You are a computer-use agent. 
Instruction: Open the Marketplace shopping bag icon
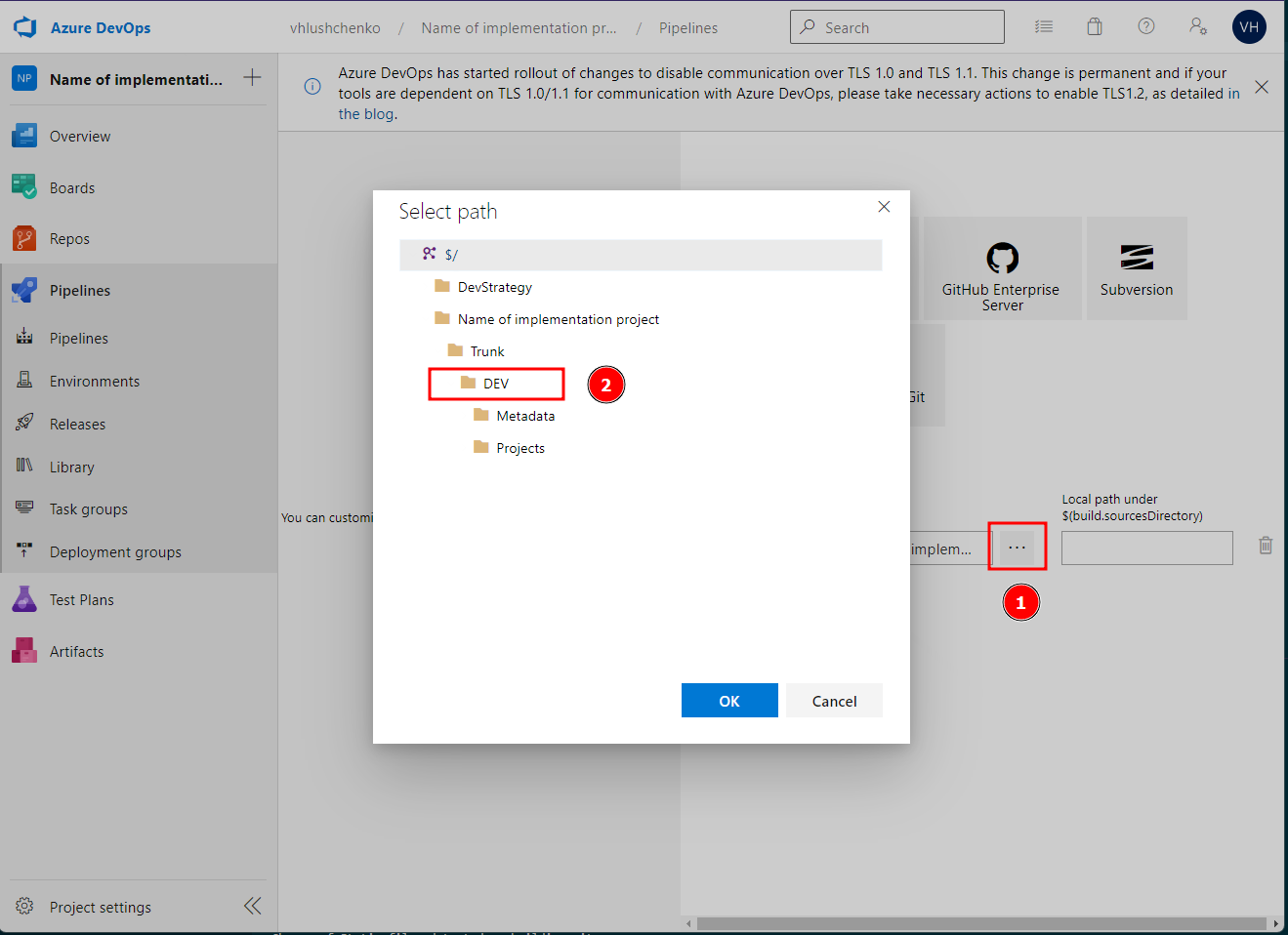tap(1095, 26)
